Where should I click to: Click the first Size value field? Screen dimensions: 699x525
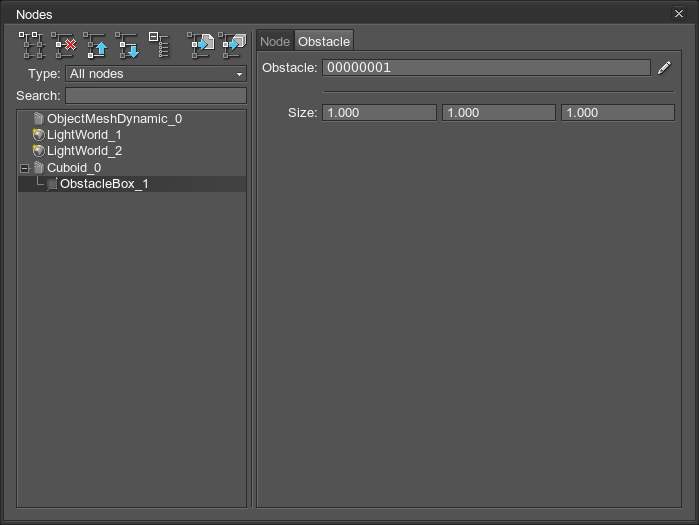point(379,113)
